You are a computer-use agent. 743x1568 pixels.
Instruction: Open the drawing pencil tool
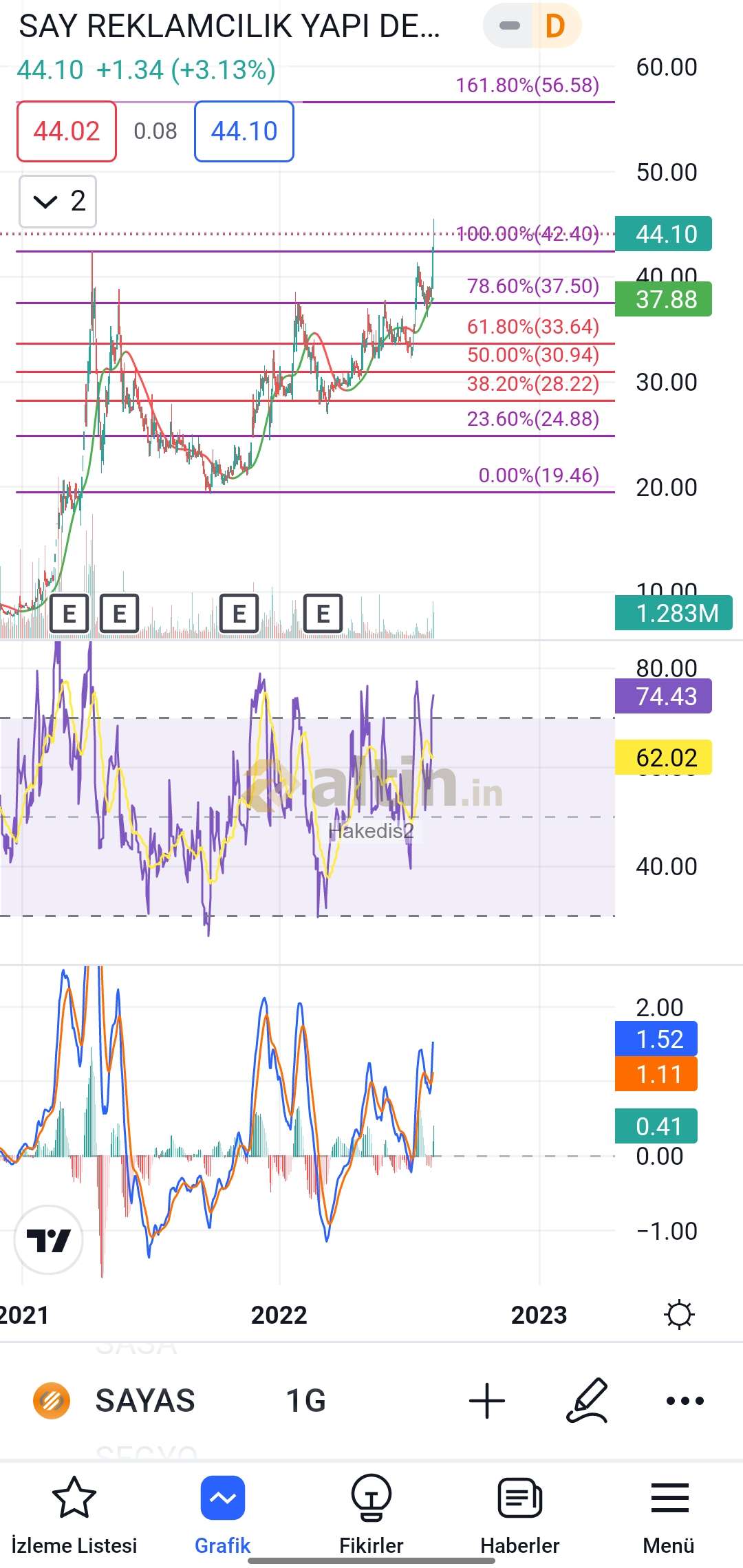point(588,1401)
